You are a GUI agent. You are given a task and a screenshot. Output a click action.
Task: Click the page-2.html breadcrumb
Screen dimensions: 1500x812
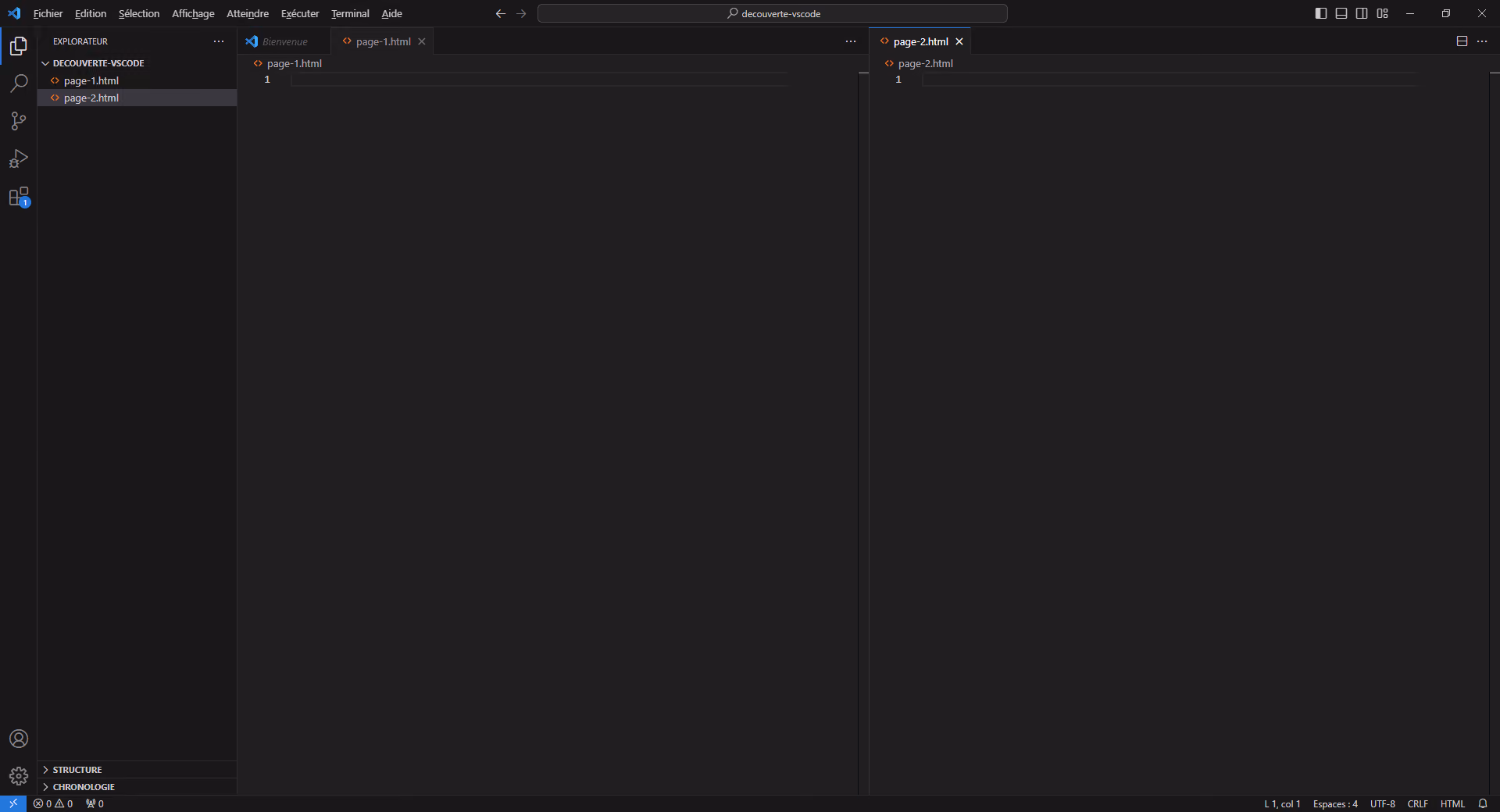(x=919, y=63)
